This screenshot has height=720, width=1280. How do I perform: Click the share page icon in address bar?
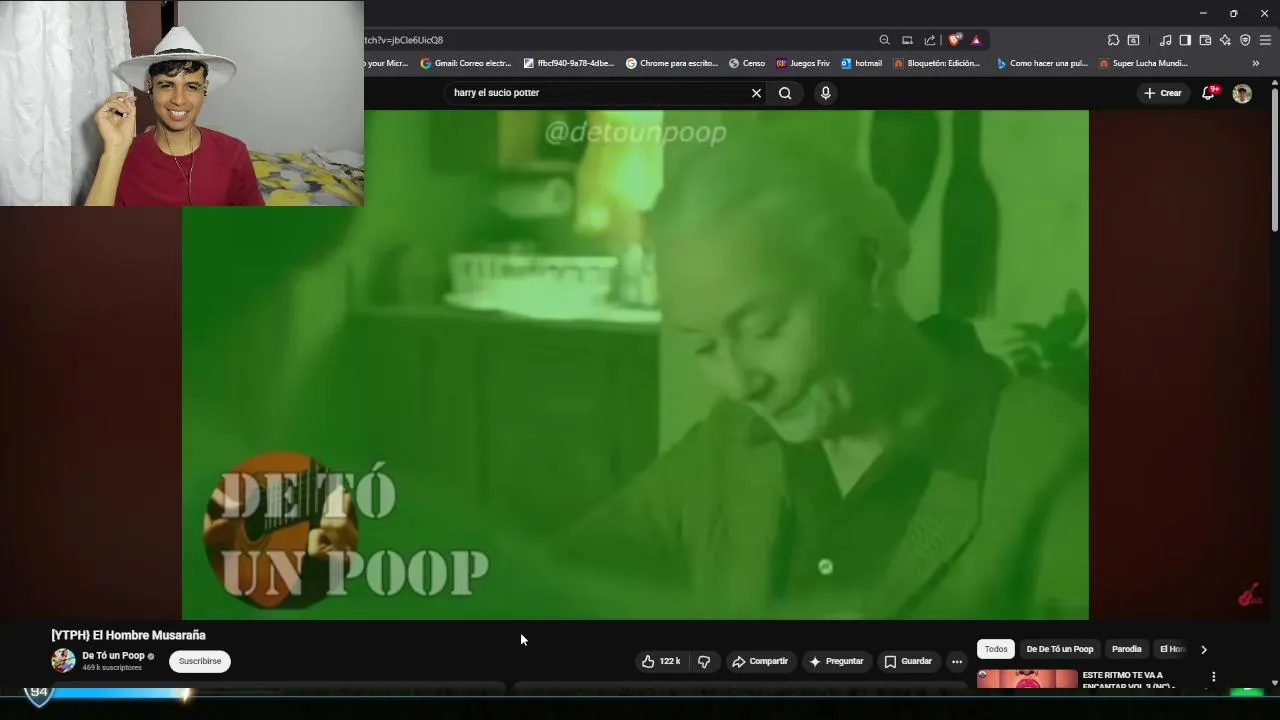(x=930, y=40)
